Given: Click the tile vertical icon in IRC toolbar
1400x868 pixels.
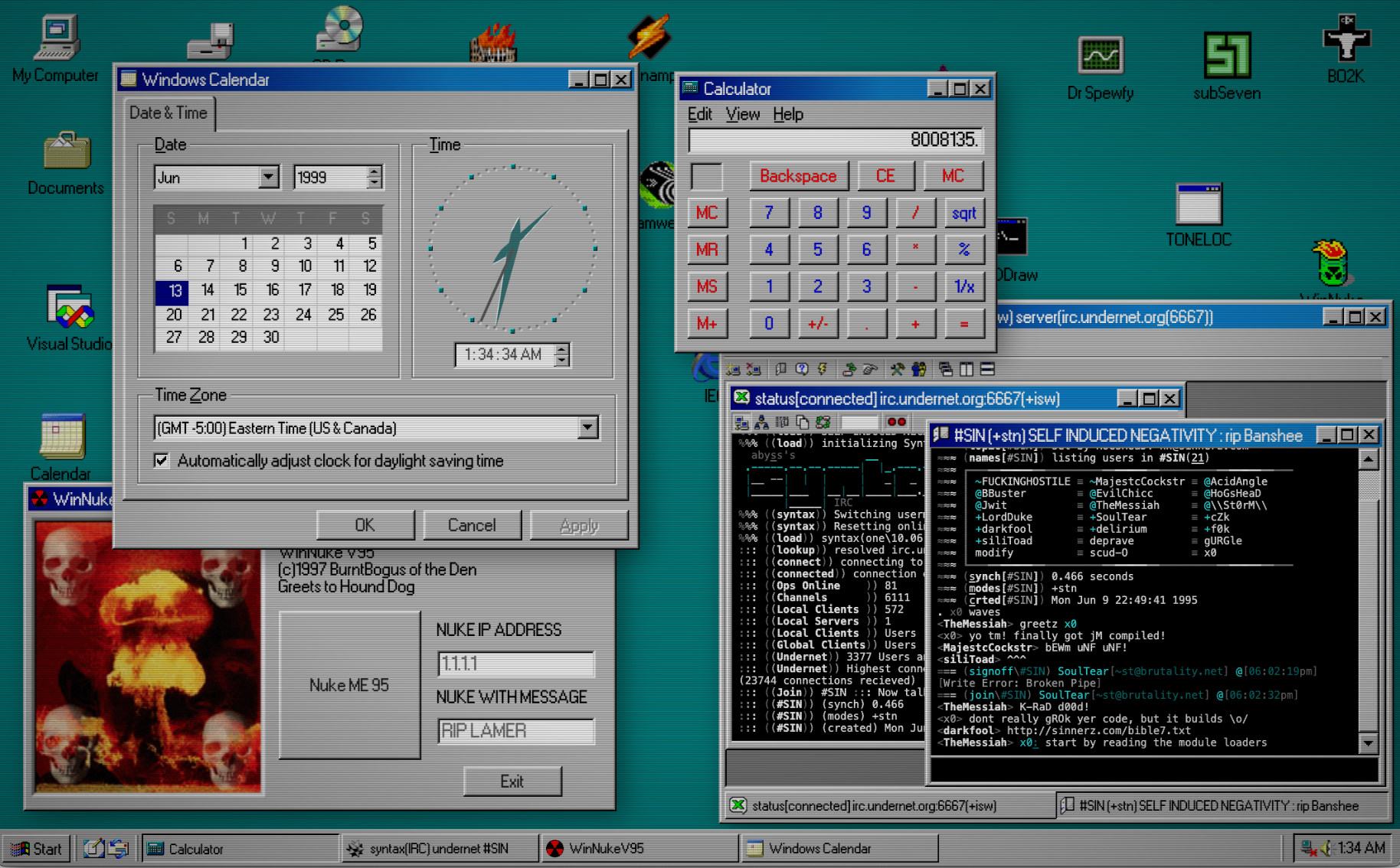Looking at the screenshot, I should (x=967, y=370).
